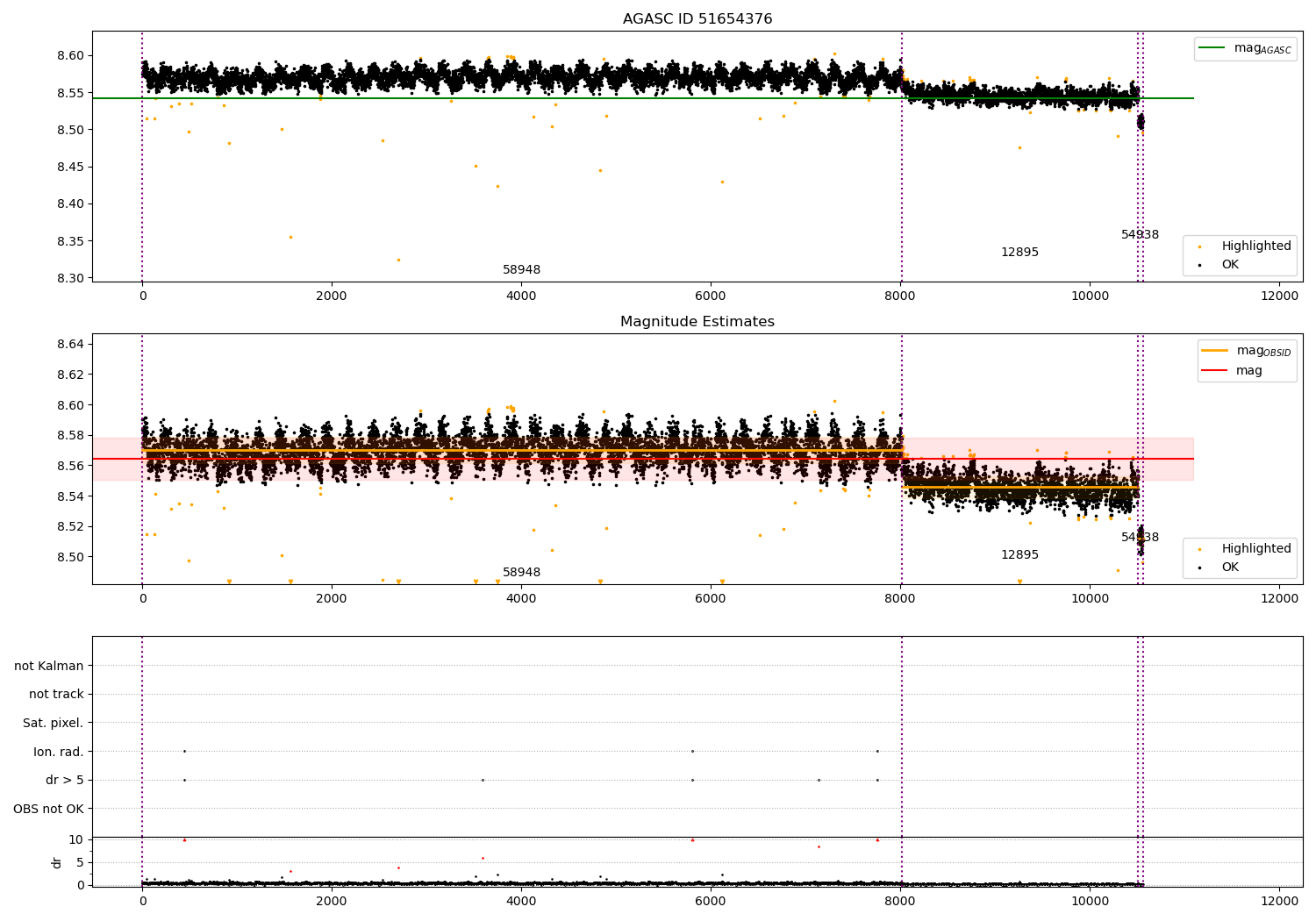The width and height of the screenshot is (1316, 921).
Task: Click the '10' tick on the dr axis
Action: pos(75,839)
